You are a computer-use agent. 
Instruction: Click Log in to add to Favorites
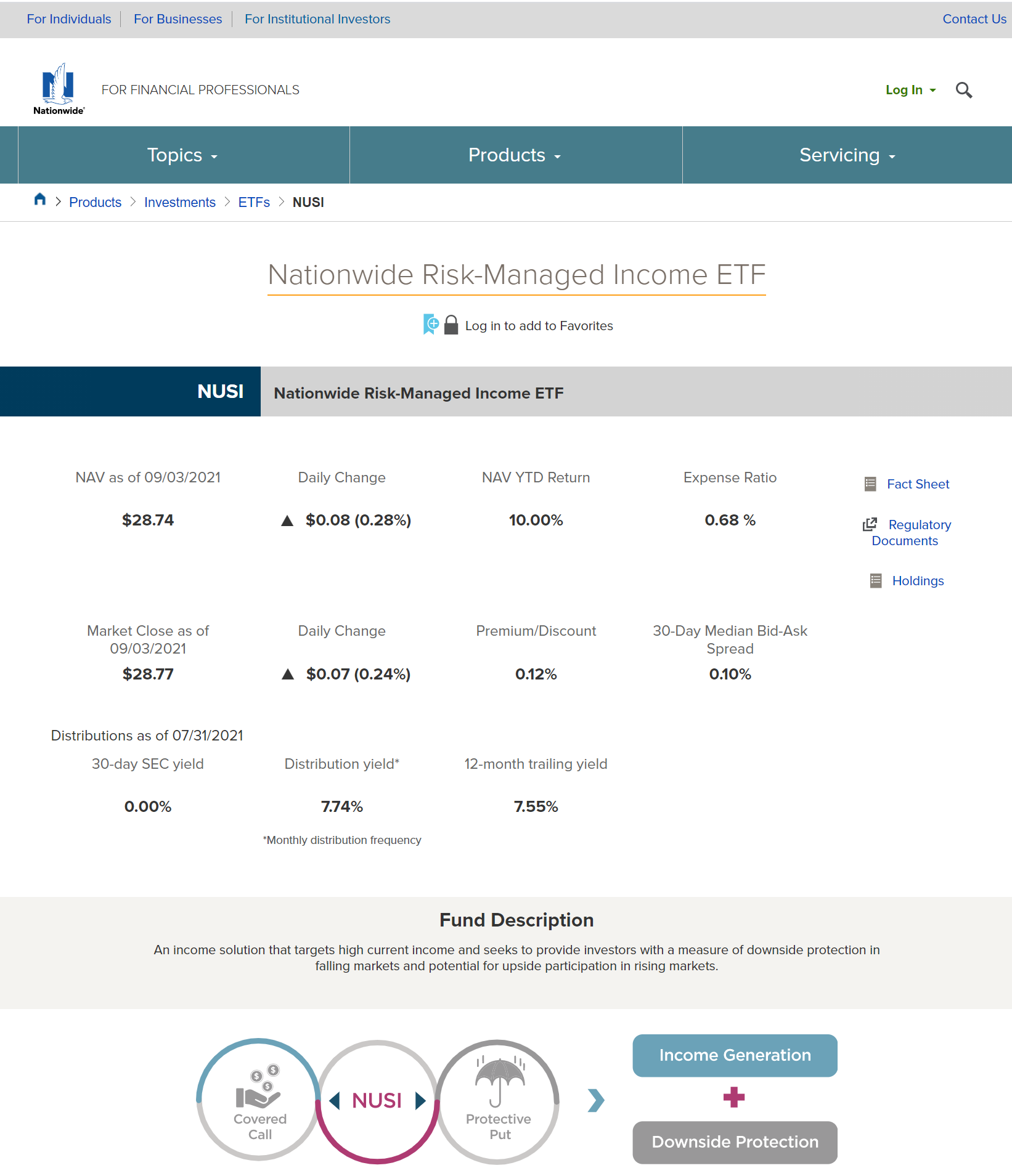tap(539, 326)
